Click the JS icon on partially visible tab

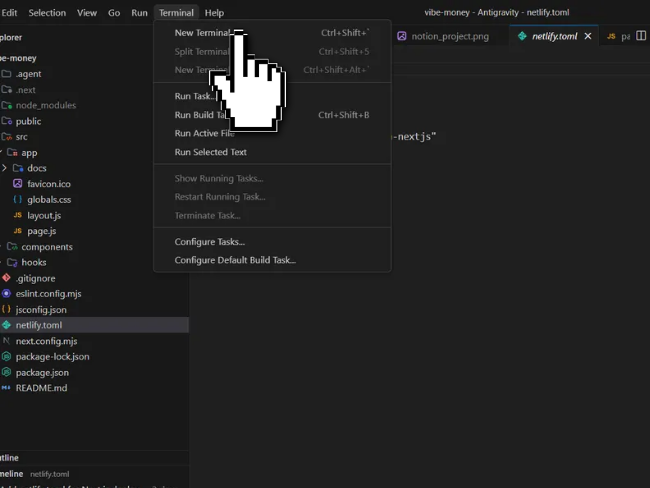pyautogui.click(x=611, y=36)
